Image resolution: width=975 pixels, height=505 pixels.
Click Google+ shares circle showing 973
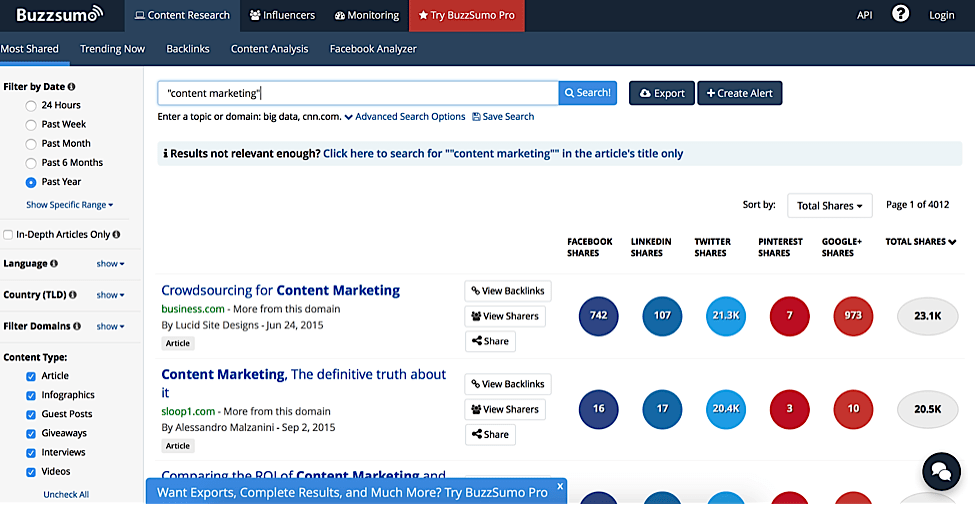coord(853,316)
